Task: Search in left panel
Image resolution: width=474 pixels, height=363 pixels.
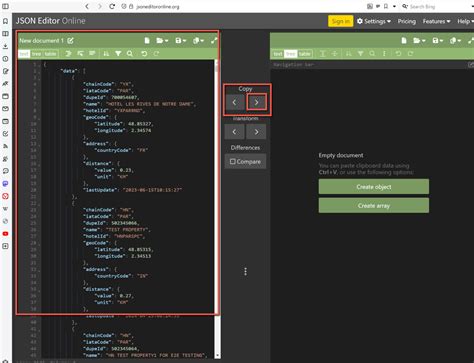Action: [x=130, y=54]
